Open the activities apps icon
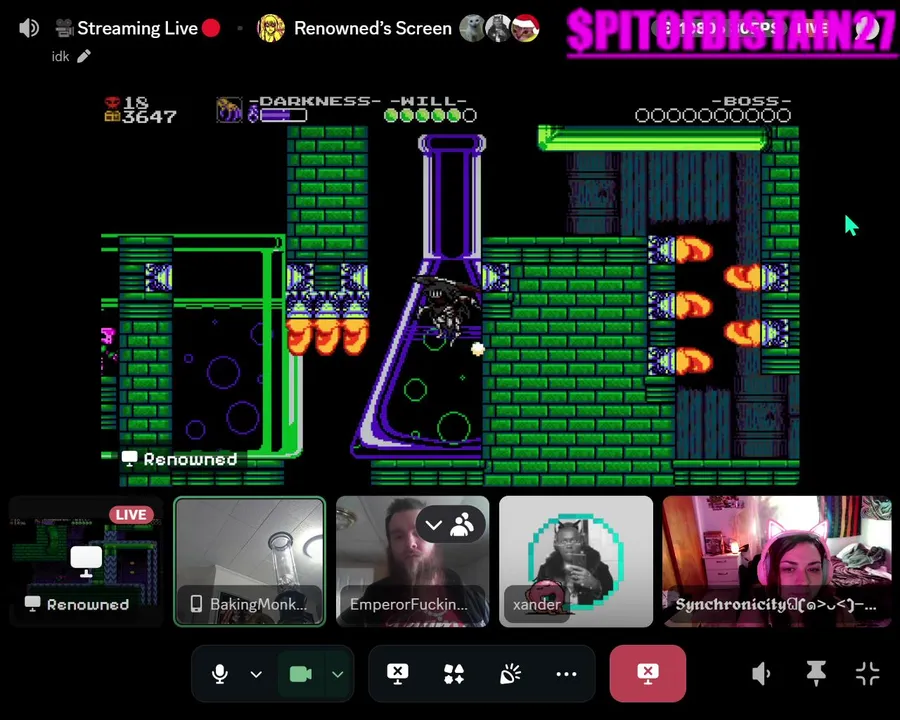The width and height of the screenshot is (900, 720). [453, 674]
